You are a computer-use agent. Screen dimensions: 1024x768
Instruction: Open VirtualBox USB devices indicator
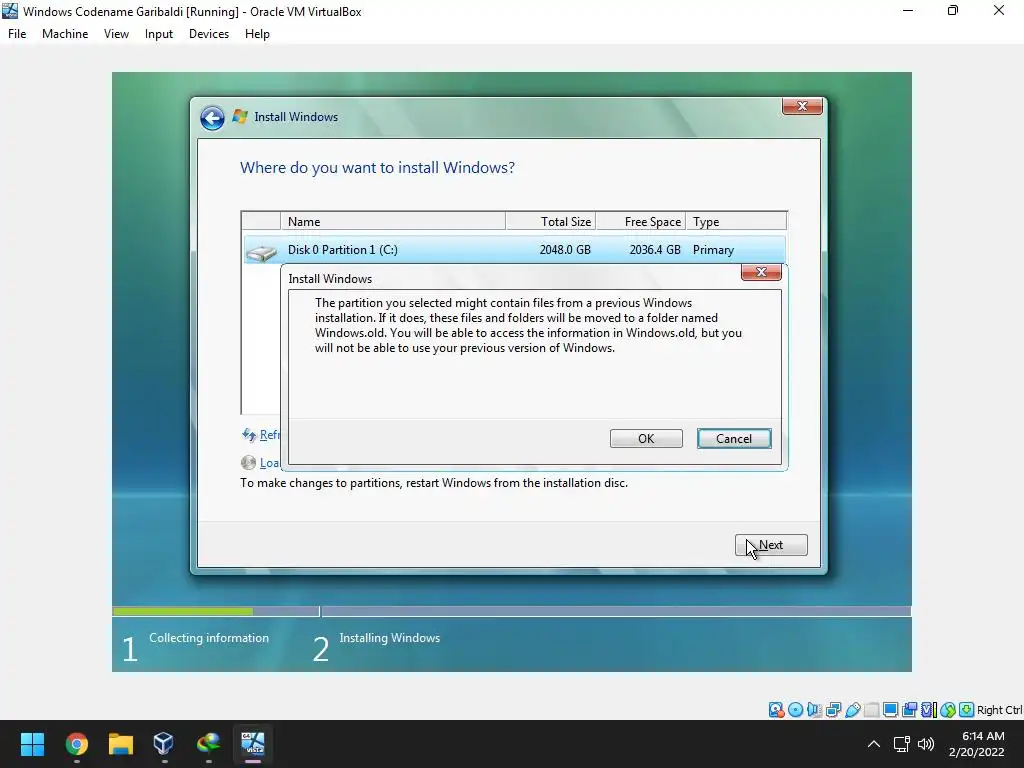[852, 710]
